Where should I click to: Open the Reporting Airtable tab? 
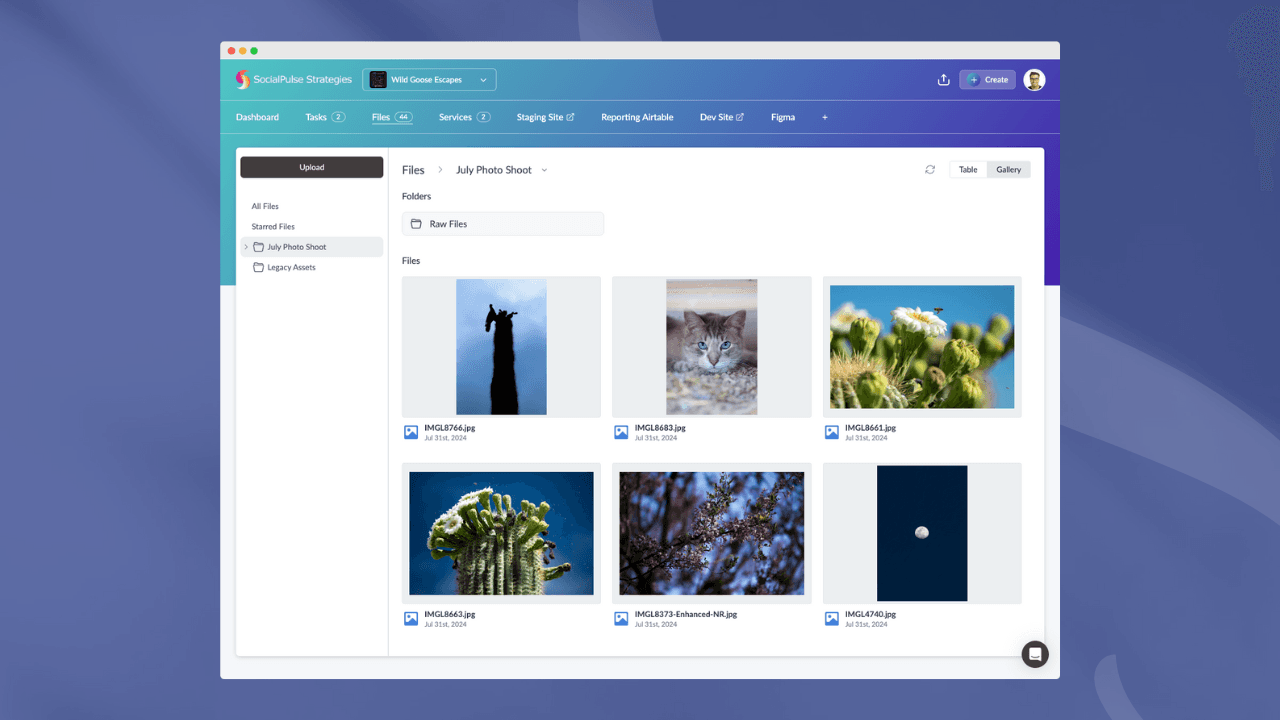tap(637, 117)
